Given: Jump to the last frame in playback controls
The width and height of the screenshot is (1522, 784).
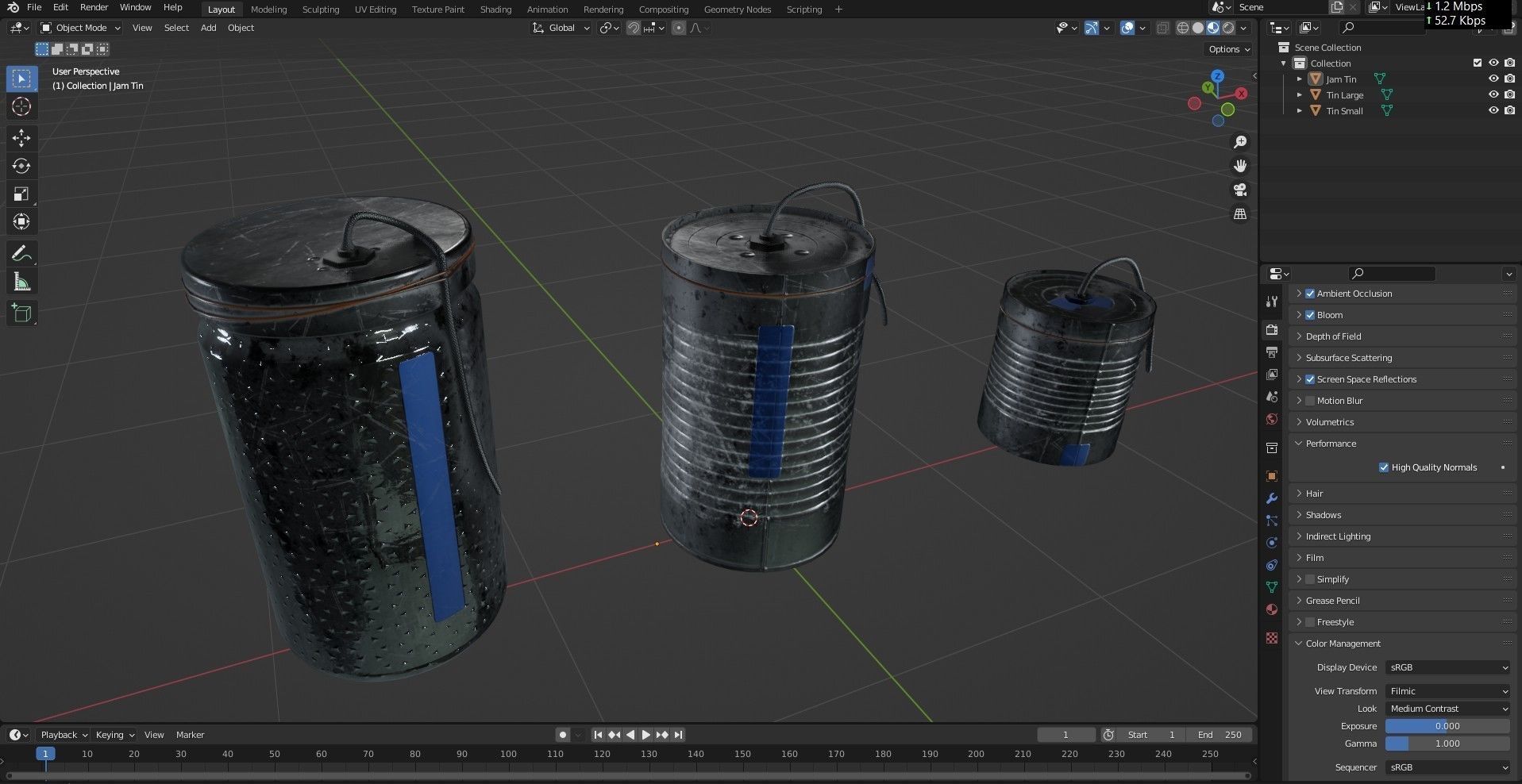Looking at the screenshot, I should point(678,735).
